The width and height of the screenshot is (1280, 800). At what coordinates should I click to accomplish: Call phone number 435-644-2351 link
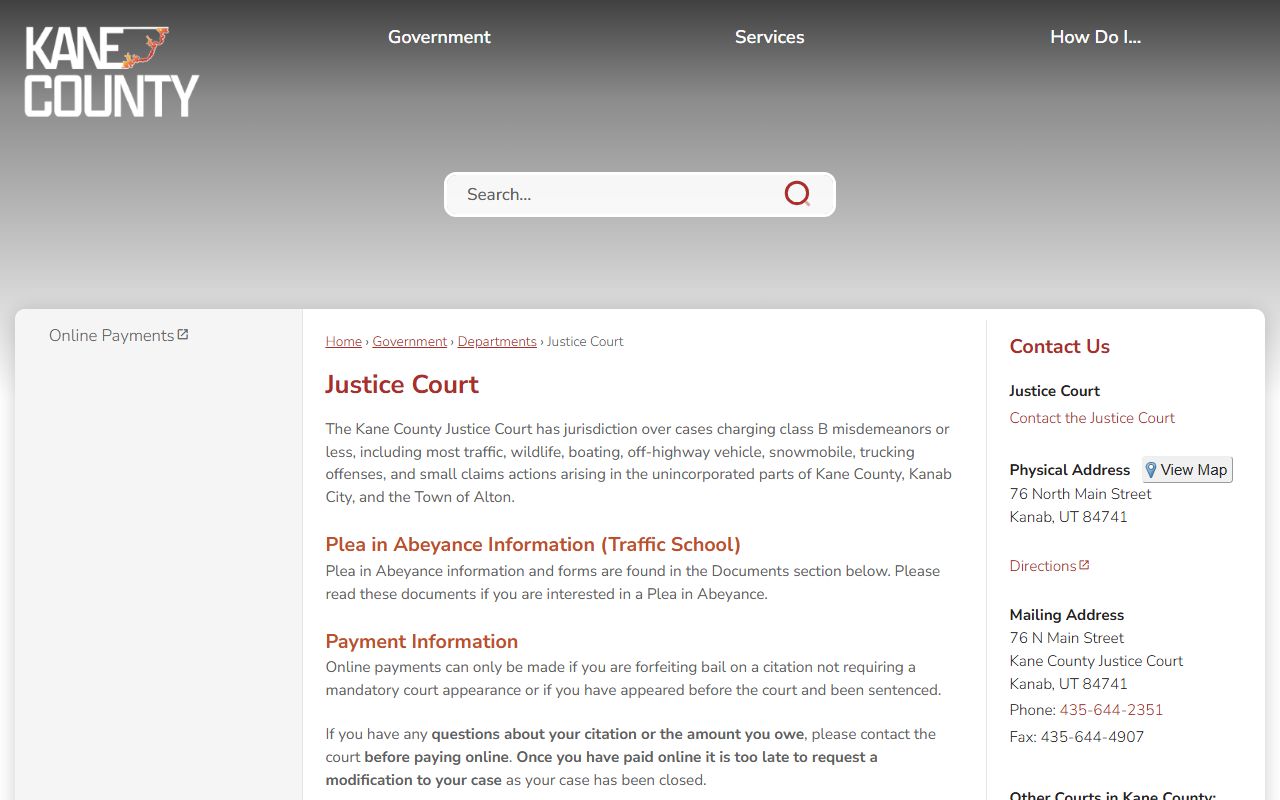(1111, 710)
